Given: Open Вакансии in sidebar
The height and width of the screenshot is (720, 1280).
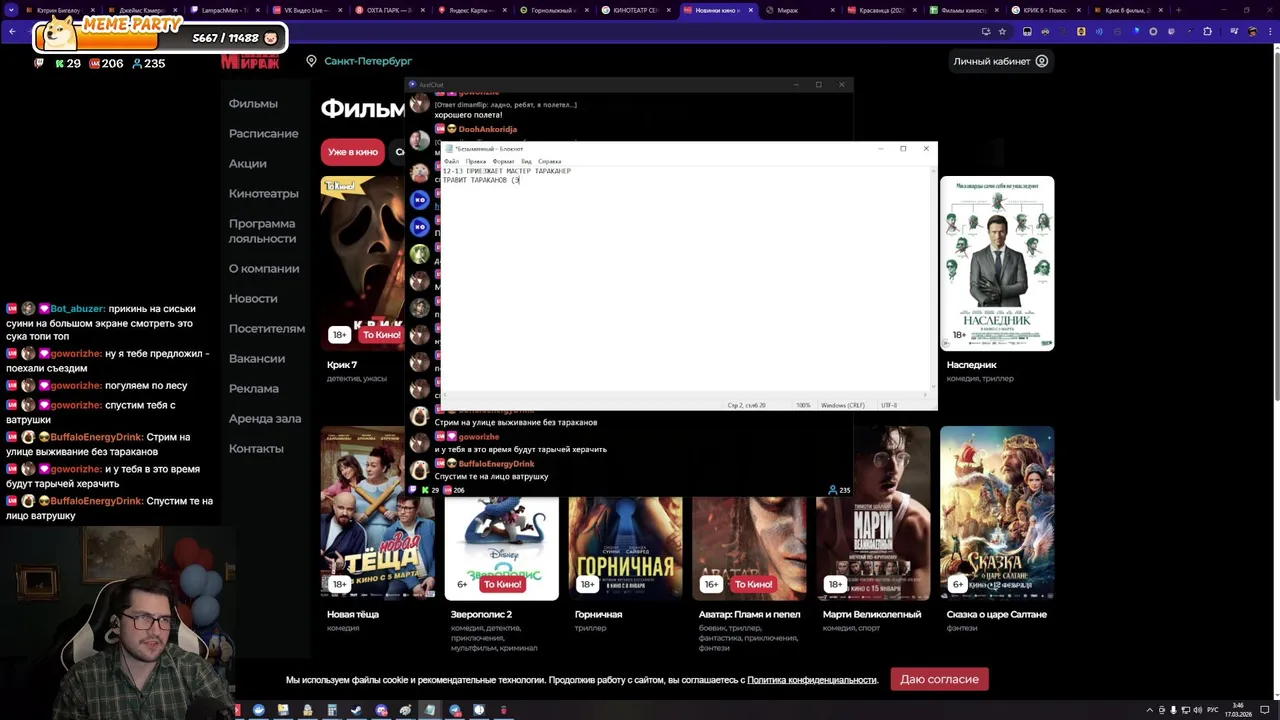Looking at the screenshot, I should pyautogui.click(x=257, y=359).
